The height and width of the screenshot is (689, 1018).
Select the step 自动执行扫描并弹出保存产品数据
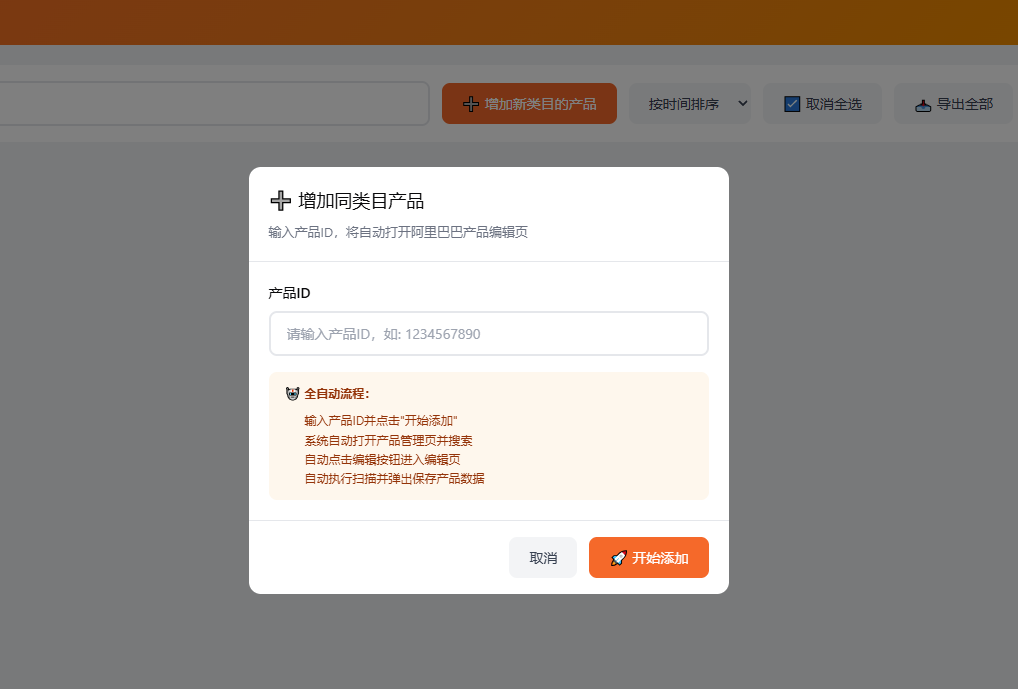click(x=394, y=479)
